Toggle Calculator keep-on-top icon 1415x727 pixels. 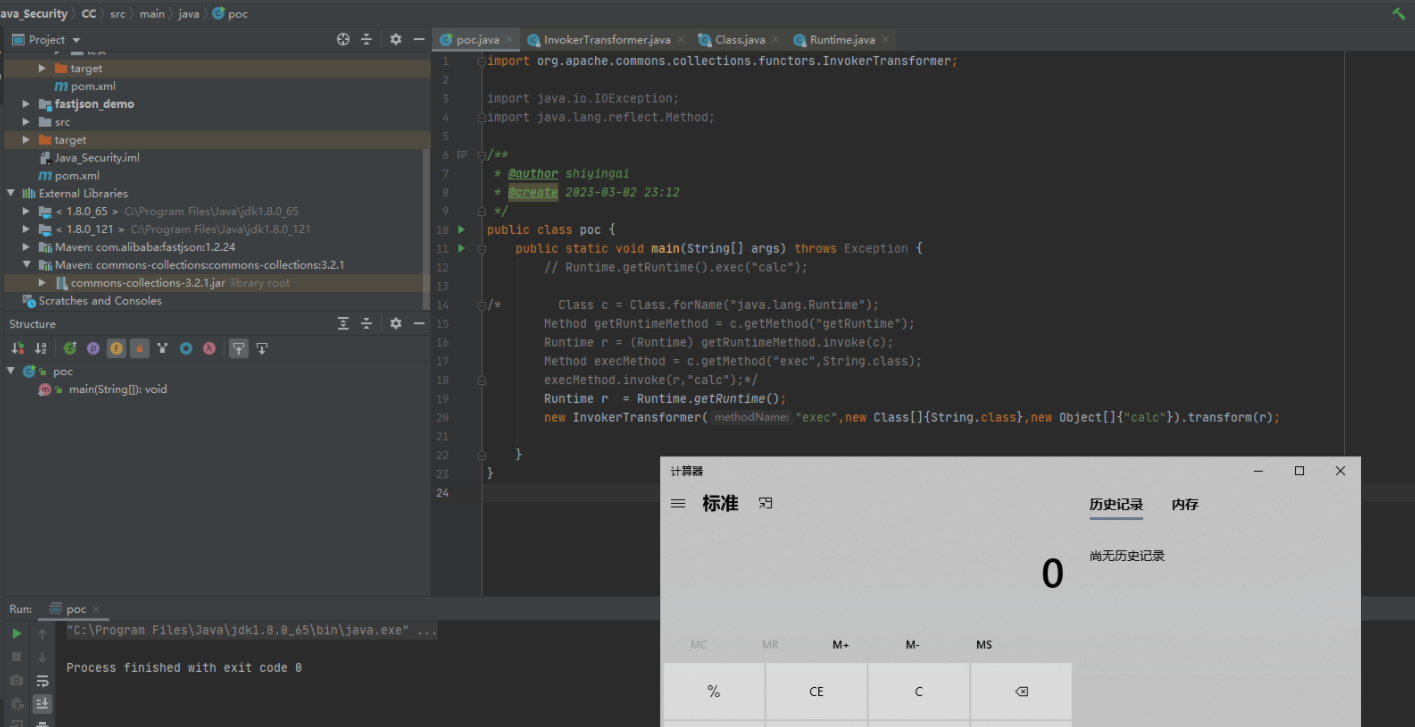tap(765, 504)
